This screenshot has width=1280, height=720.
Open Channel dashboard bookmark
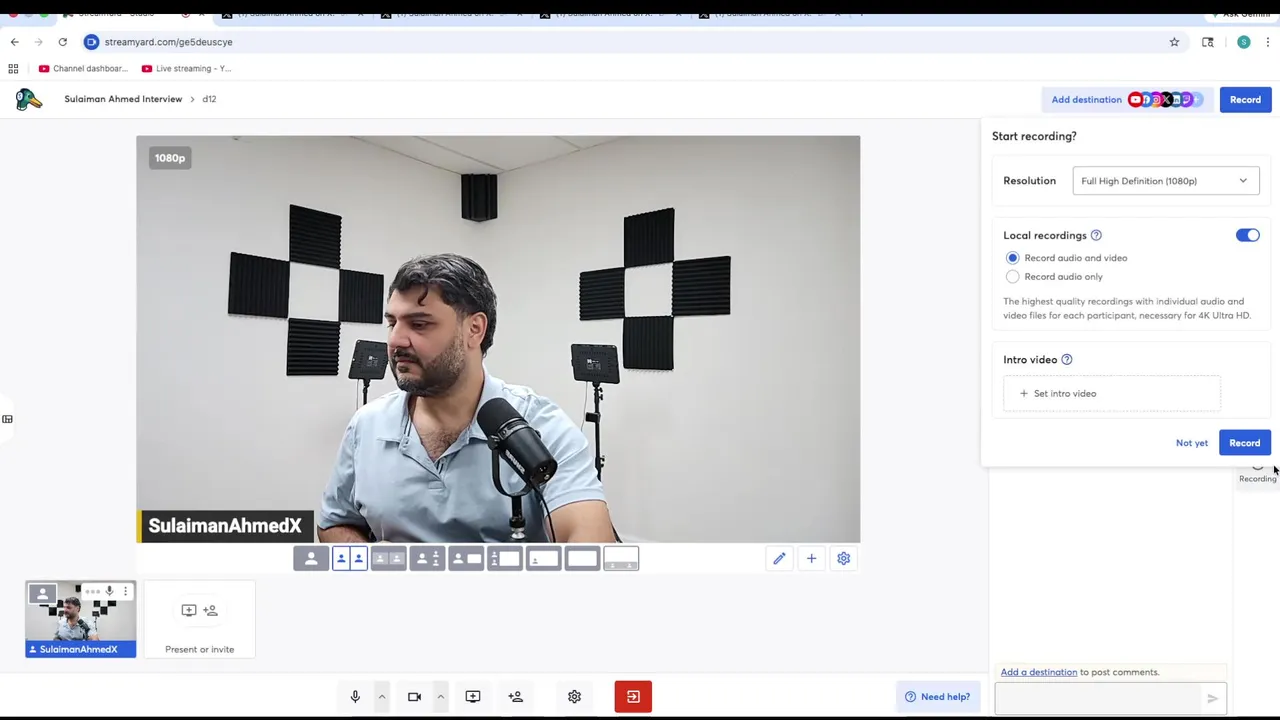84,69
